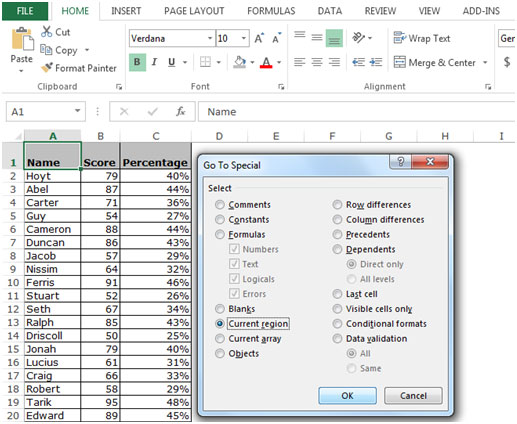Image resolution: width=517 pixels, height=424 pixels.
Task: Click the currency dollar format icon
Action: pos(507,62)
